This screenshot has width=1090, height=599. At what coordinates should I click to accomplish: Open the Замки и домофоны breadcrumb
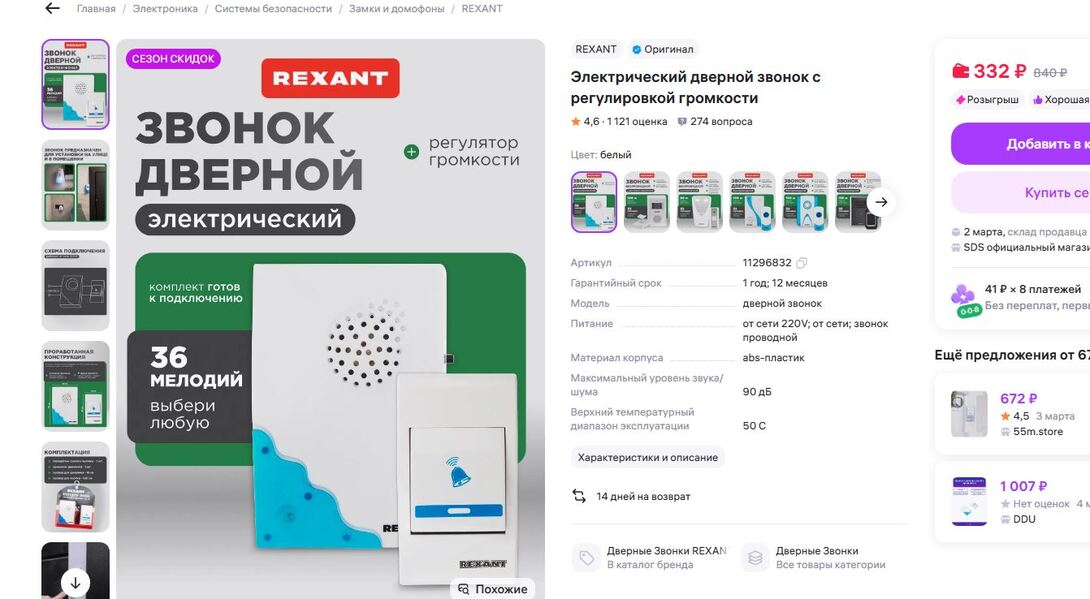pos(396,9)
